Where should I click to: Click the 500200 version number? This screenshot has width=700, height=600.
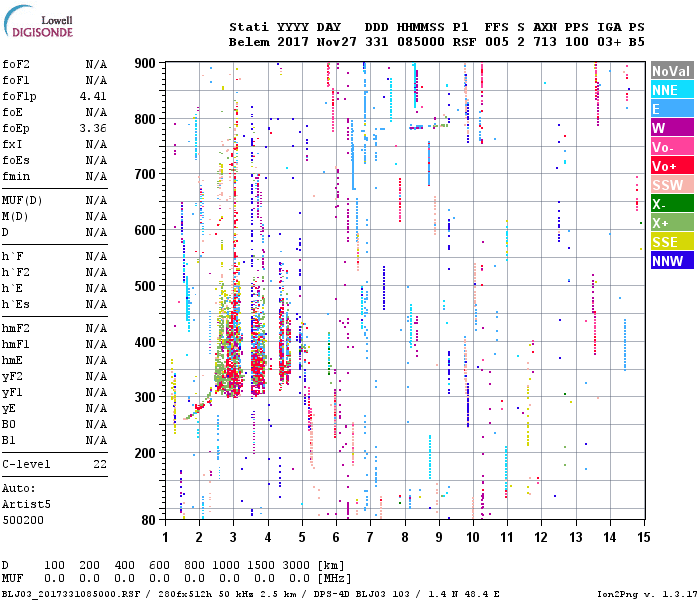coord(23,521)
